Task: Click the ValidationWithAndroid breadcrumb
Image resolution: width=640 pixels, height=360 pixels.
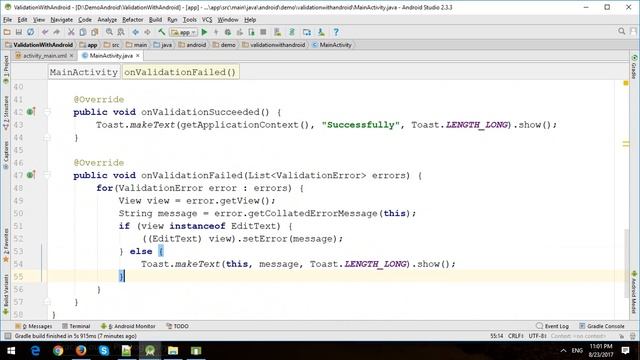Action: pyautogui.click(x=39, y=45)
